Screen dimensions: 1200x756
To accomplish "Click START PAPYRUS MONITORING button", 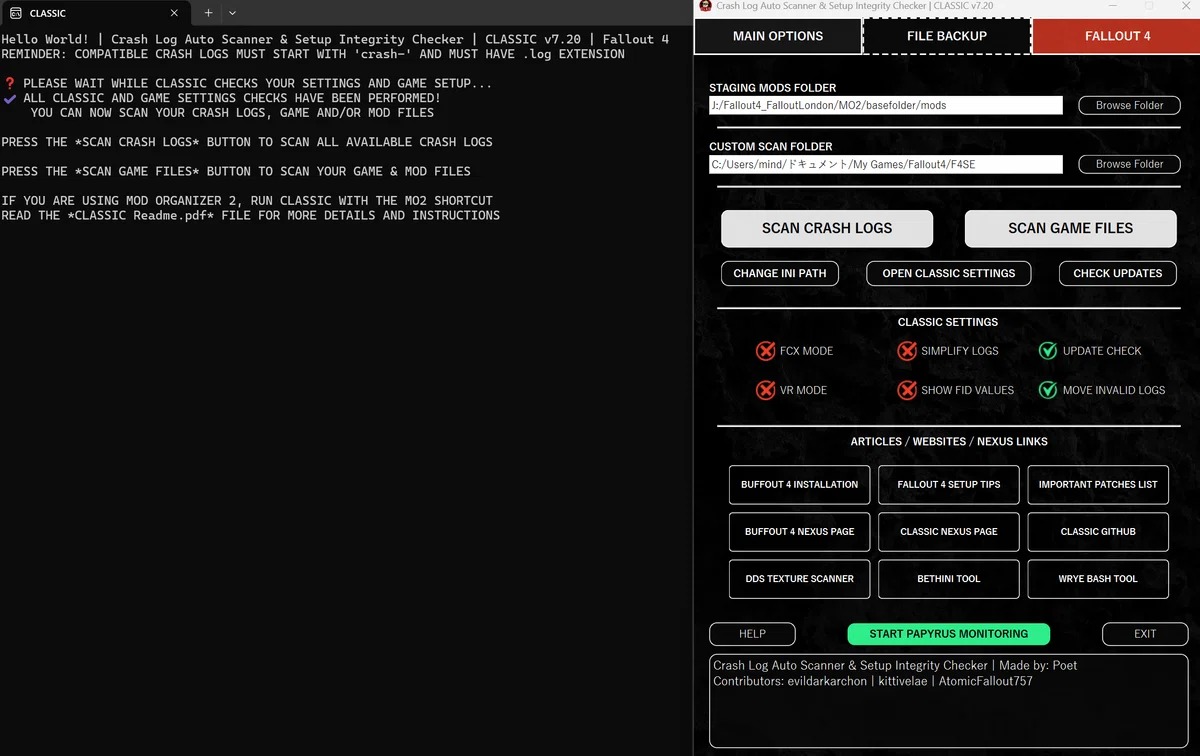I will click(949, 634).
